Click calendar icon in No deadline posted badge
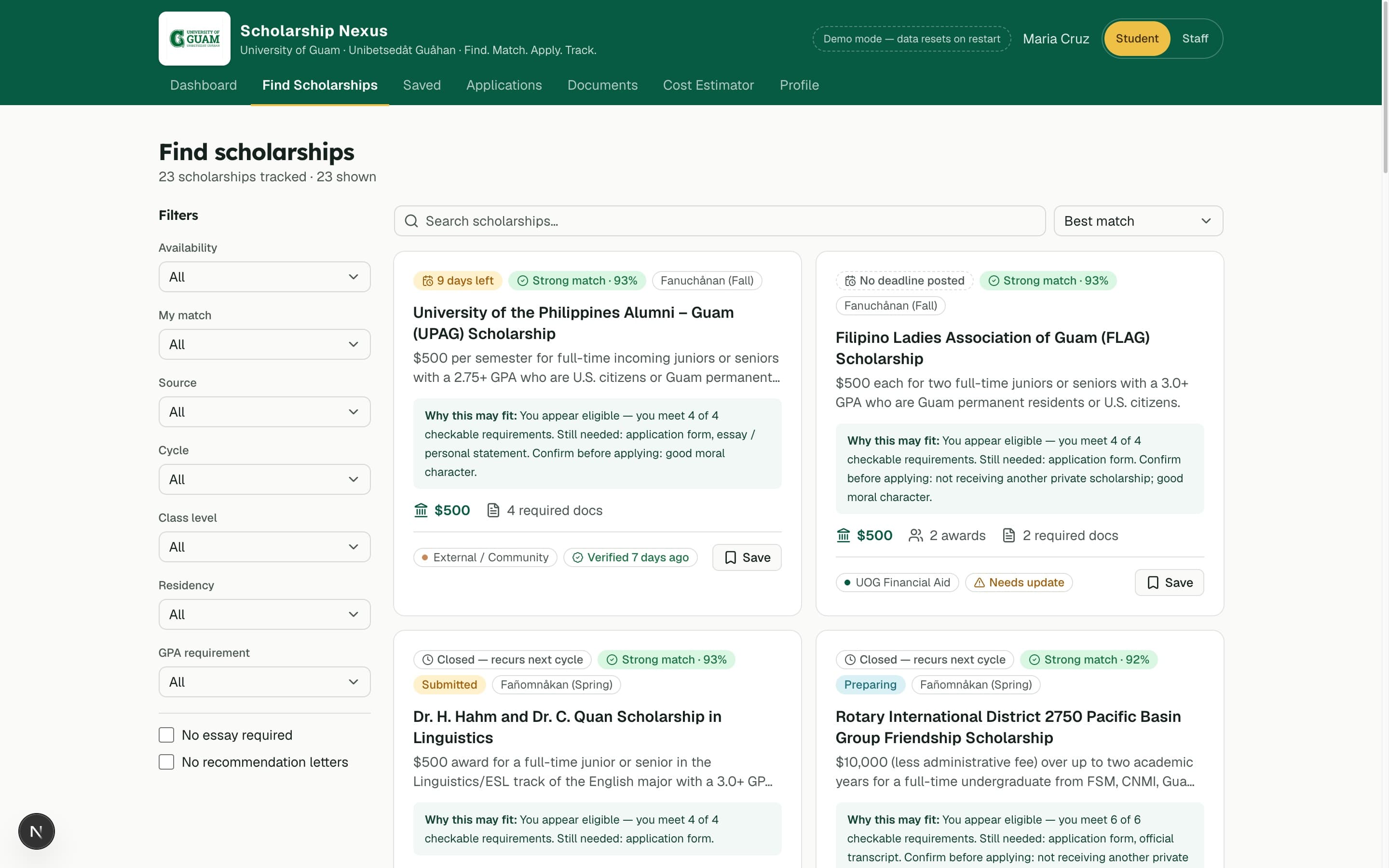The image size is (1389, 868). point(850,281)
